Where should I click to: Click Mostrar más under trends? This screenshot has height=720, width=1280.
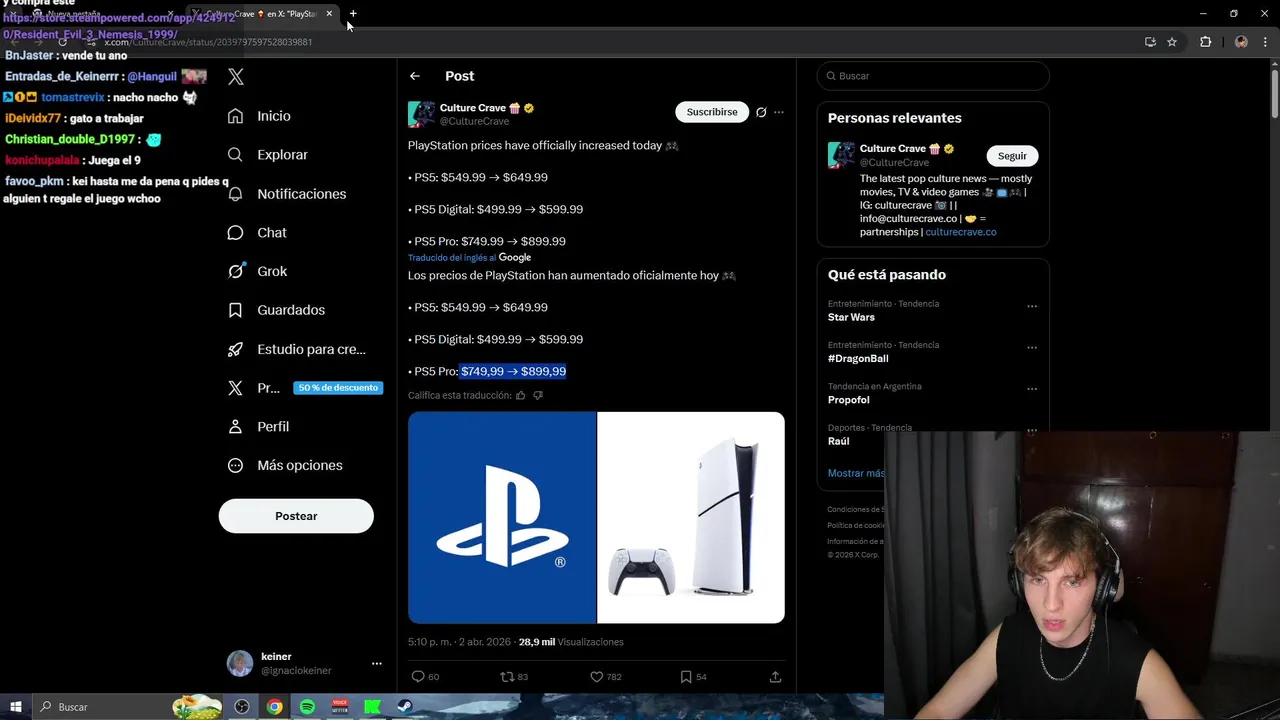pos(856,473)
